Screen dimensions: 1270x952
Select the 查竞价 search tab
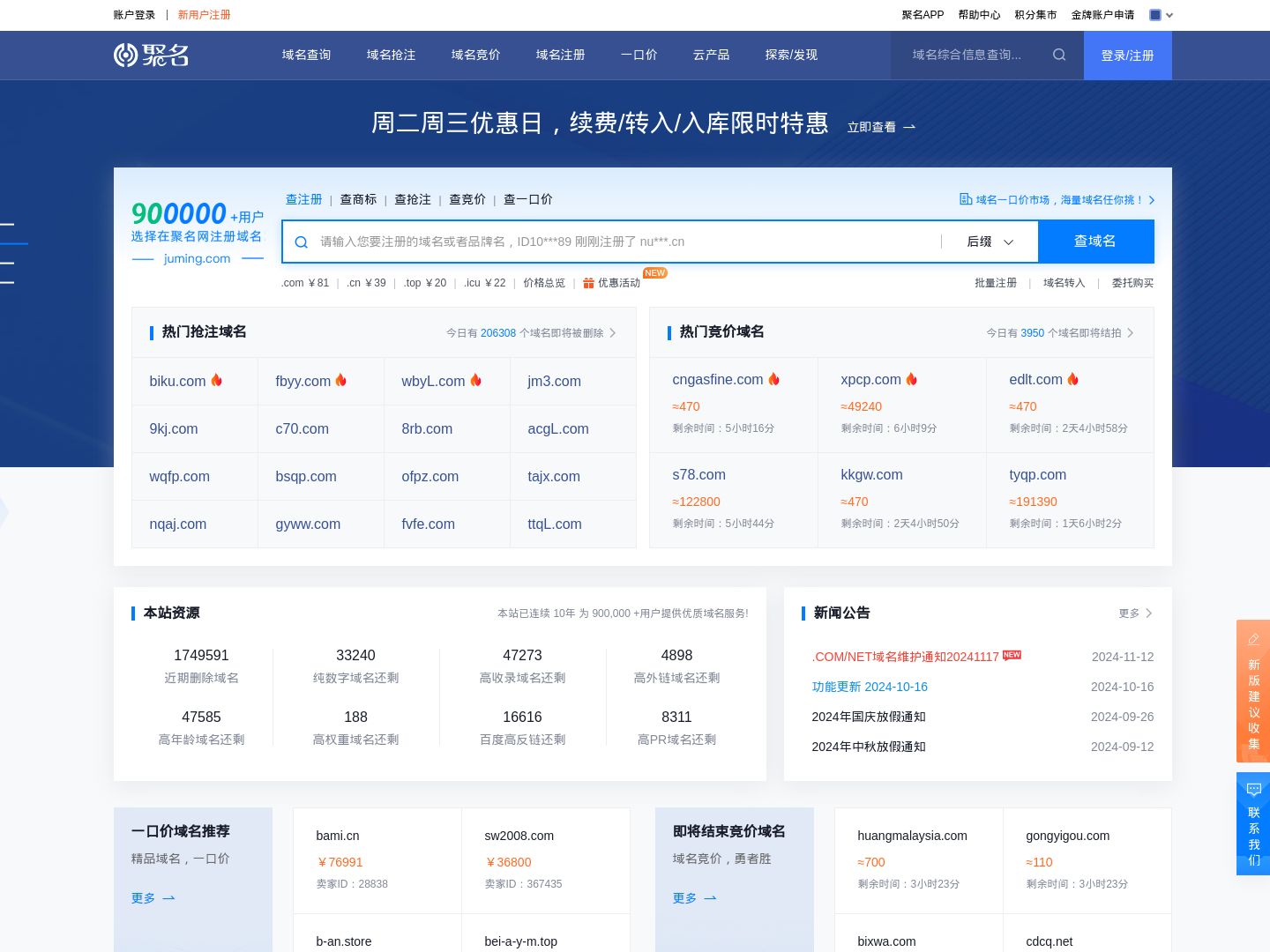pyautogui.click(x=467, y=199)
